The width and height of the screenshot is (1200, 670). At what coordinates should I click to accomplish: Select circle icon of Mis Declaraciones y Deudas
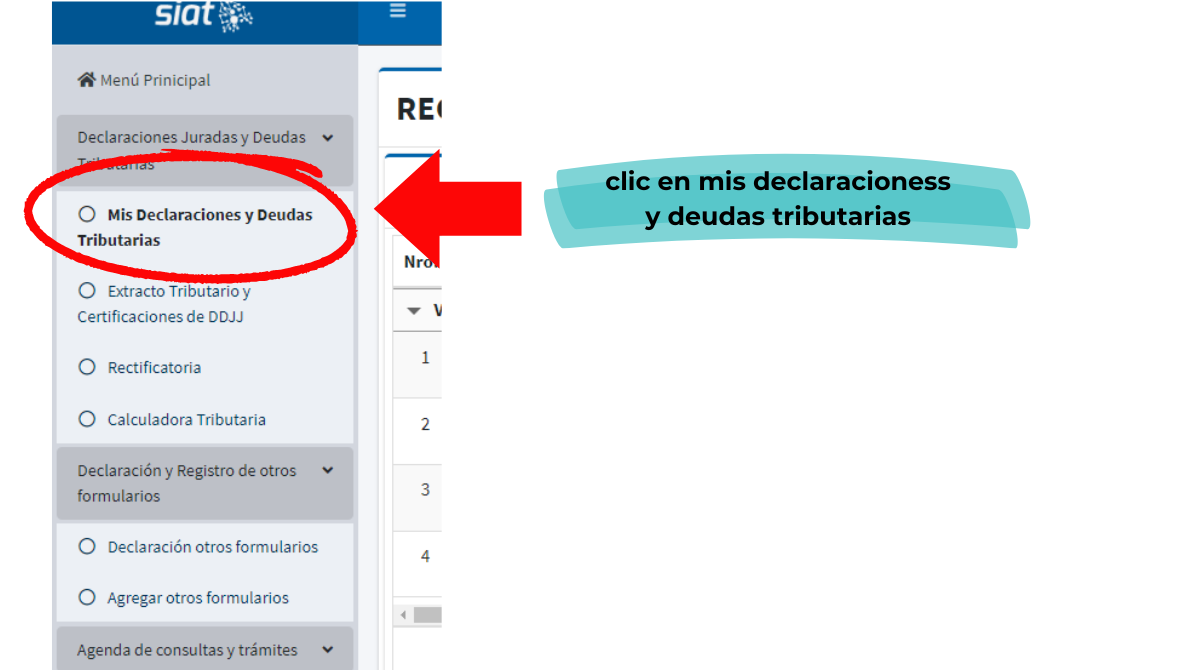pos(87,214)
